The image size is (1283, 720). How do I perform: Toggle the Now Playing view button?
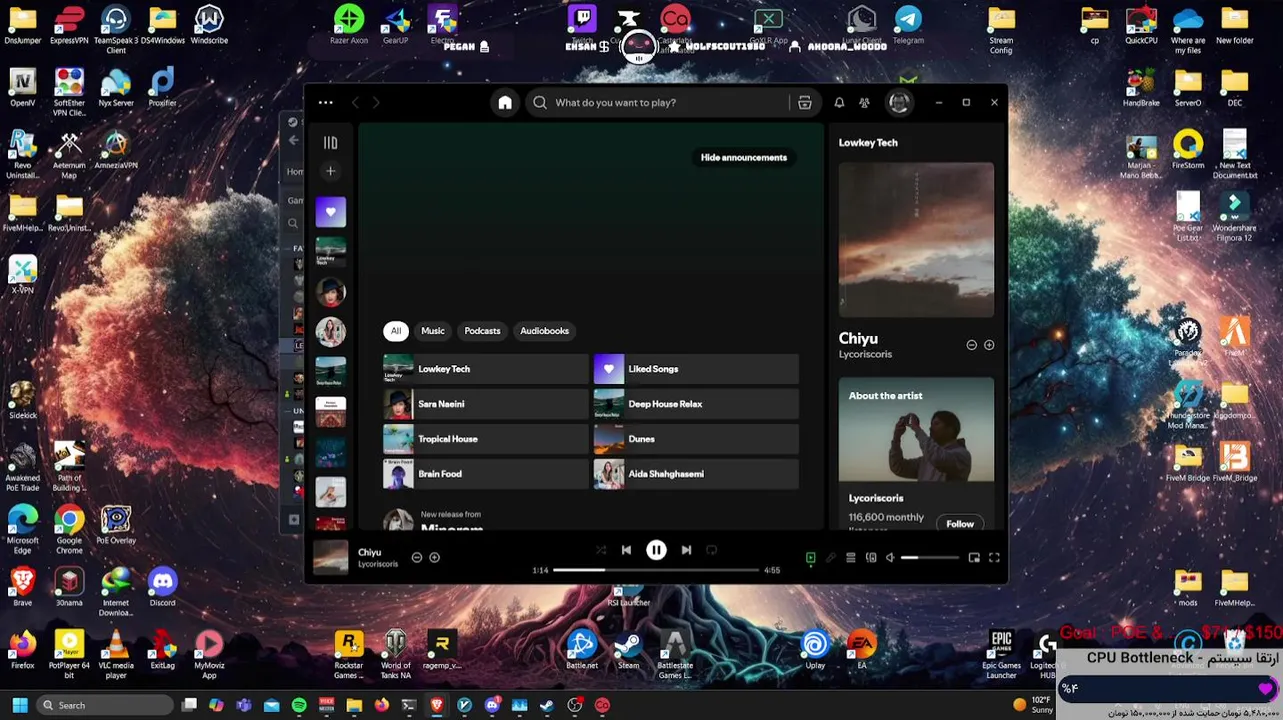point(811,558)
